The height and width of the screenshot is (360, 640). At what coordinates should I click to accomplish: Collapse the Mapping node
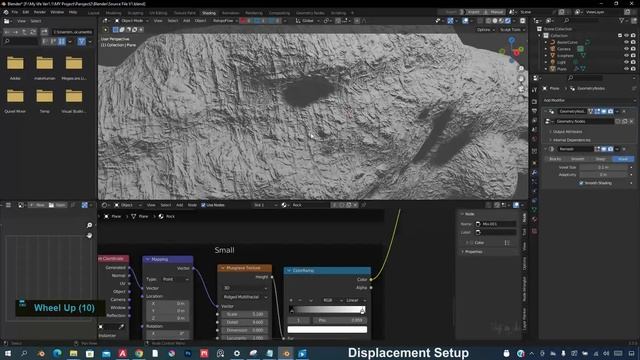click(148, 259)
